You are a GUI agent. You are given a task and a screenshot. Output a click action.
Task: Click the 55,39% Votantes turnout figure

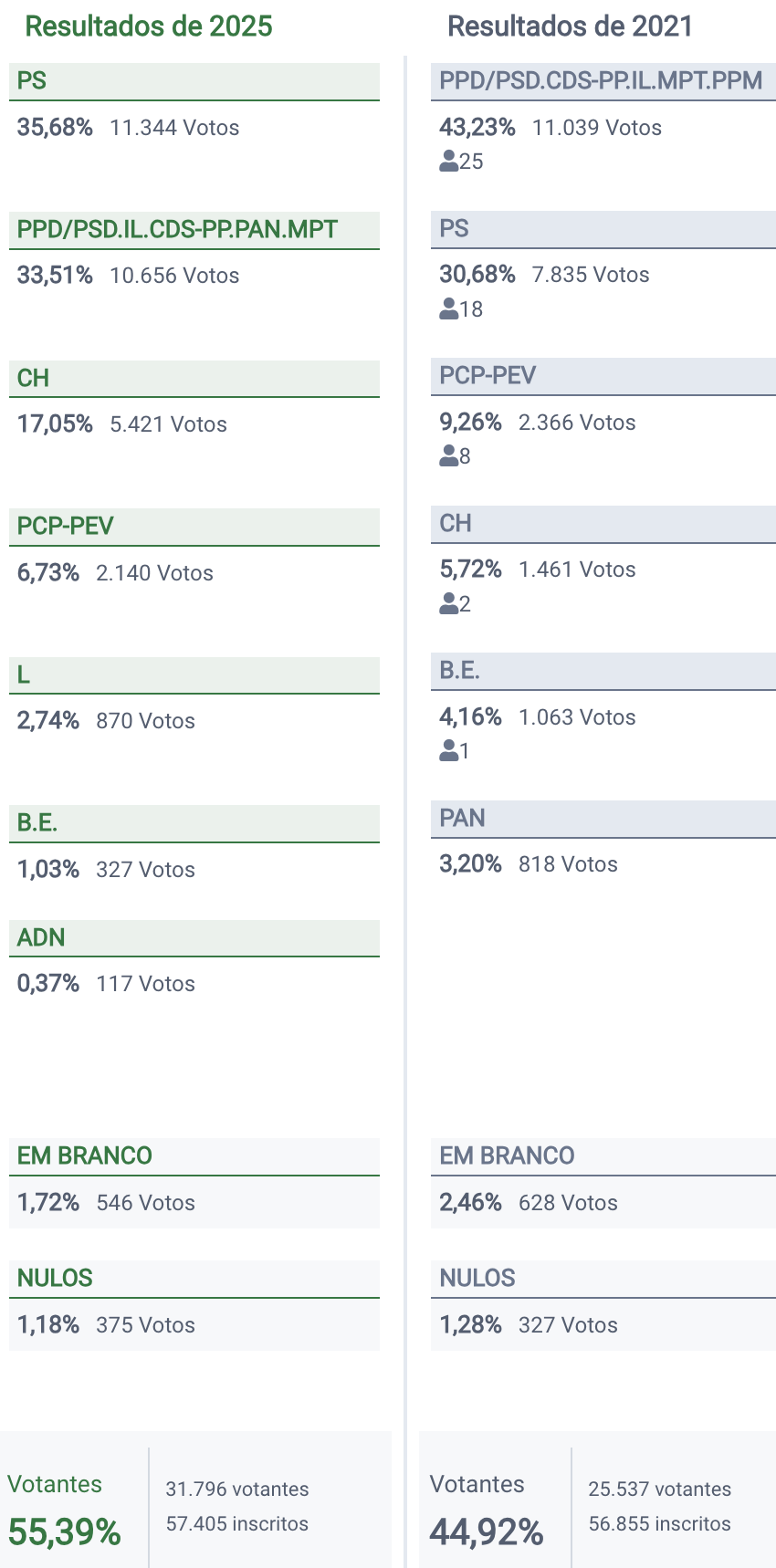coord(64,1531)
